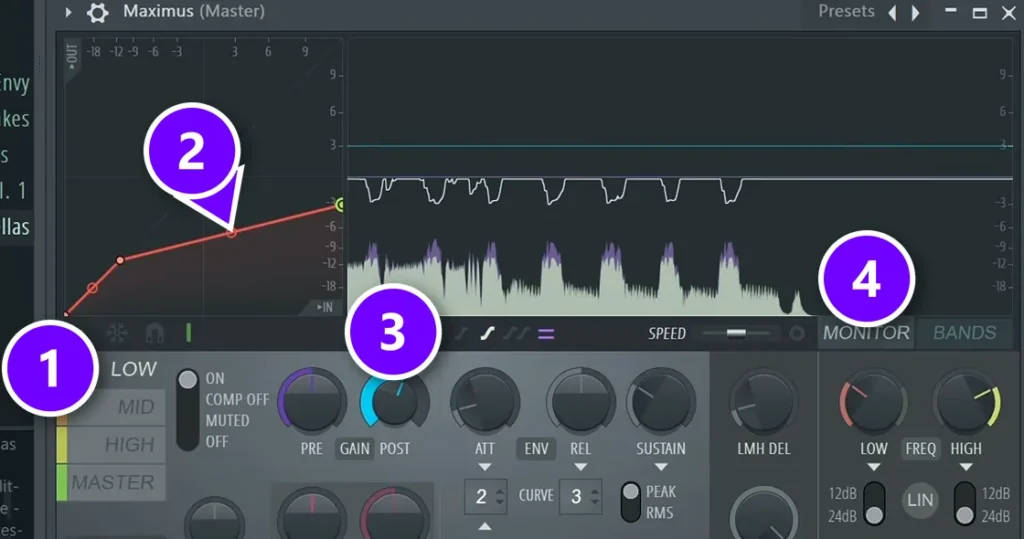1024x539 pixels.
Task: Click up arrow beneath attack curve field
Action: pyautogui.click(x=485, y=526)
